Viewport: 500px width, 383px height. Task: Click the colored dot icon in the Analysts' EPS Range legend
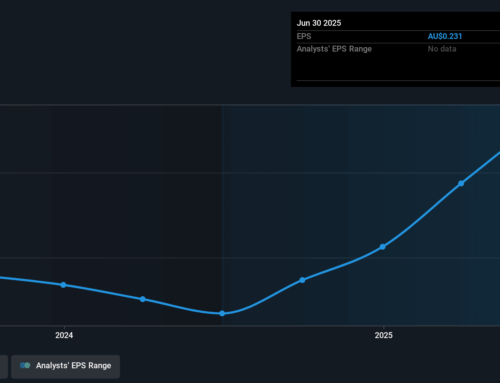click(25, 366)
